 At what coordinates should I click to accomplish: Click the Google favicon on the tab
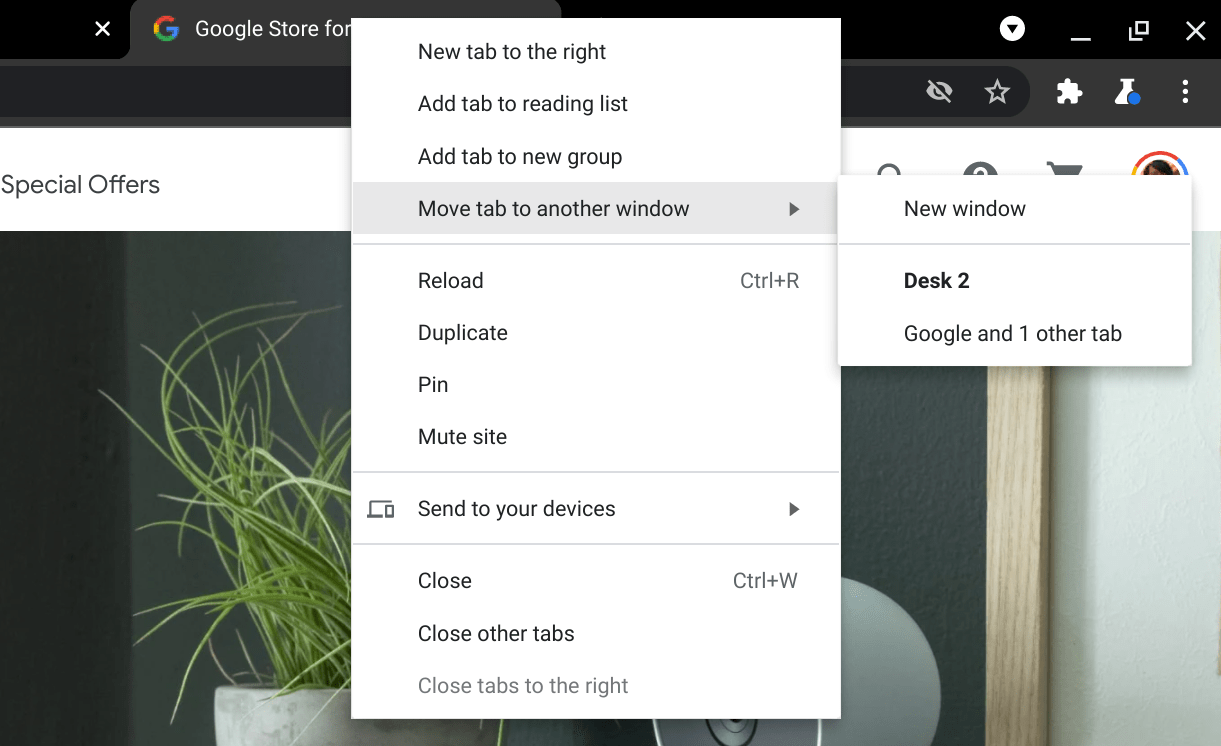[166, 29]
